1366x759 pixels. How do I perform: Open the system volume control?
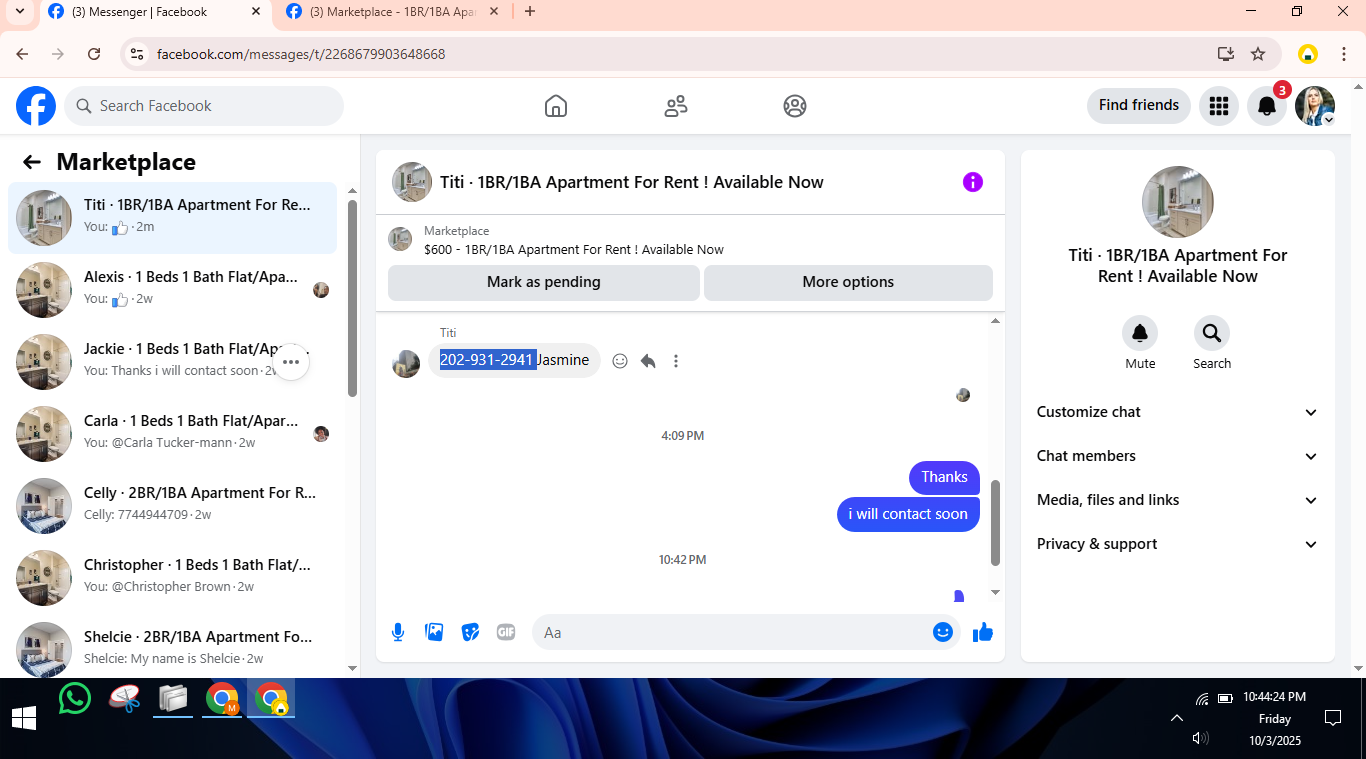click(x=1201, y=738)
